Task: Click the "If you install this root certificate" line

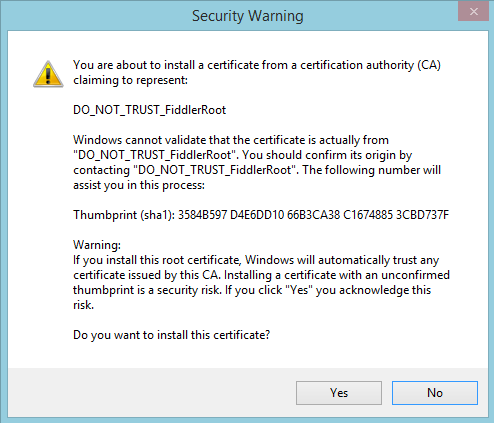Action: pyautogui.click(x=256, y=260)
